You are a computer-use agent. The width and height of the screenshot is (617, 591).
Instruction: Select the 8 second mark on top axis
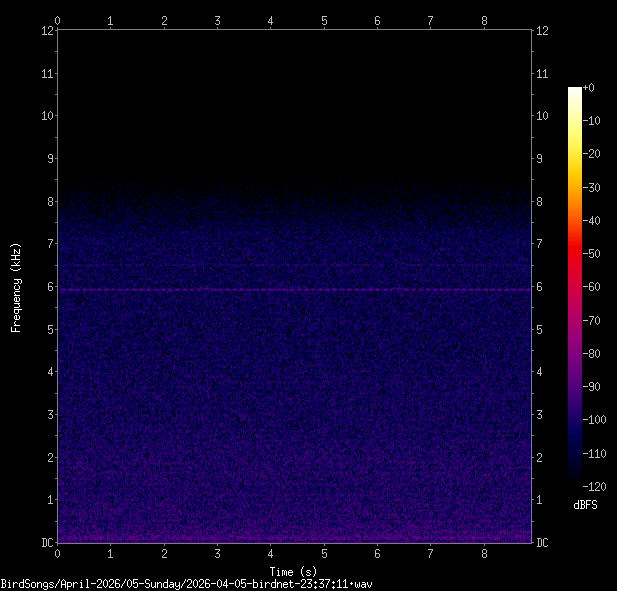coord(484,19)
